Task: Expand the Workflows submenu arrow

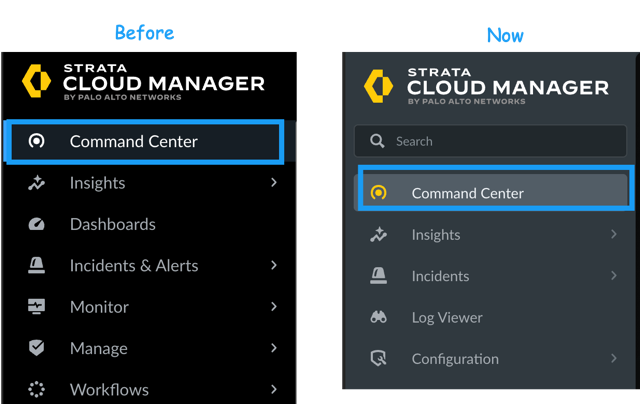Action: pyautogui.click(x=273, y=390)
